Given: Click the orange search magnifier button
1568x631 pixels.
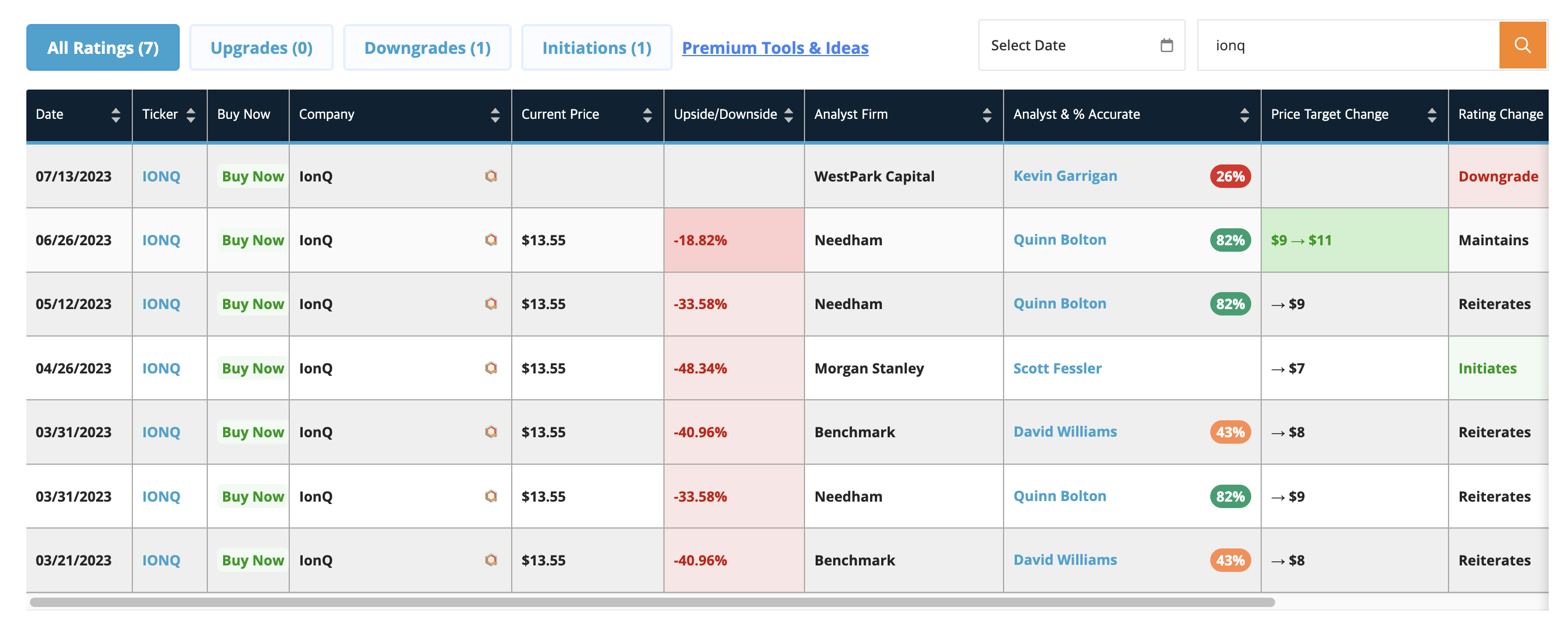Looking at the screenshot, I should point(1522,45).
